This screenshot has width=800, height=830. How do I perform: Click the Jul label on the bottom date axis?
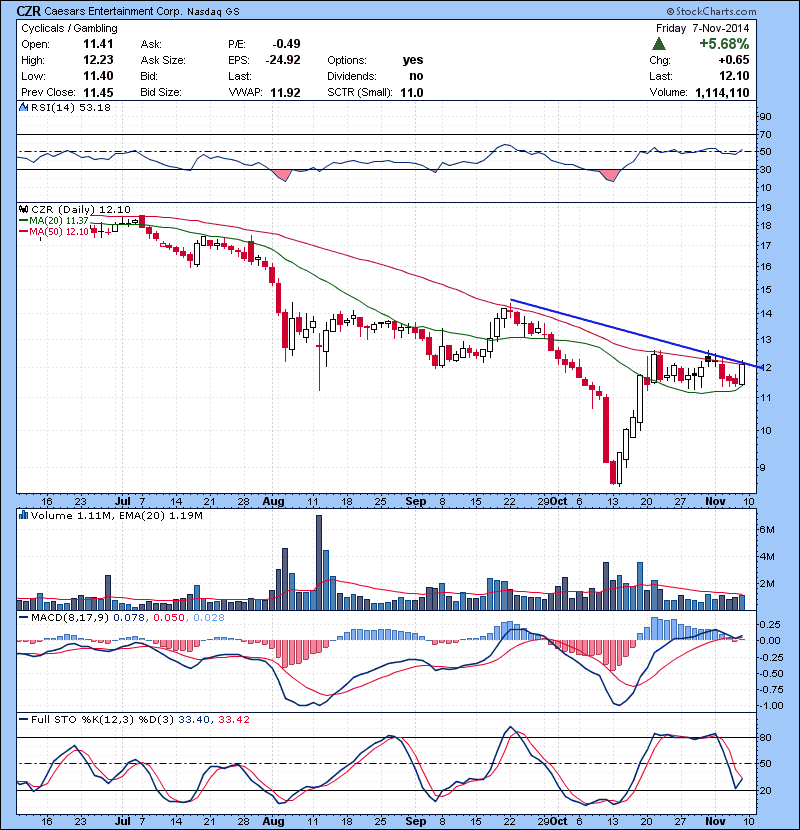[x=122, y=821]
